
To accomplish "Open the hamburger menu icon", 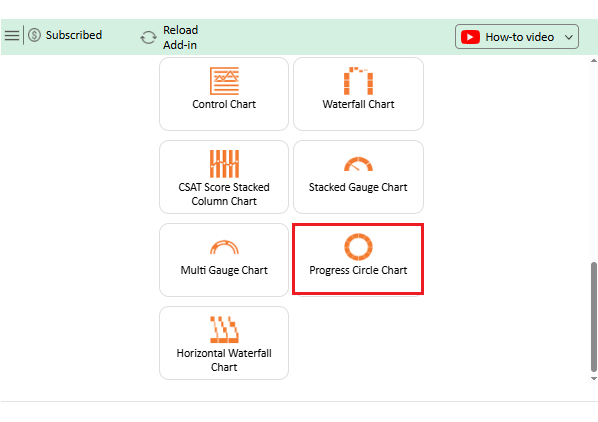I will pyautogui.click(x=12, y=35).
